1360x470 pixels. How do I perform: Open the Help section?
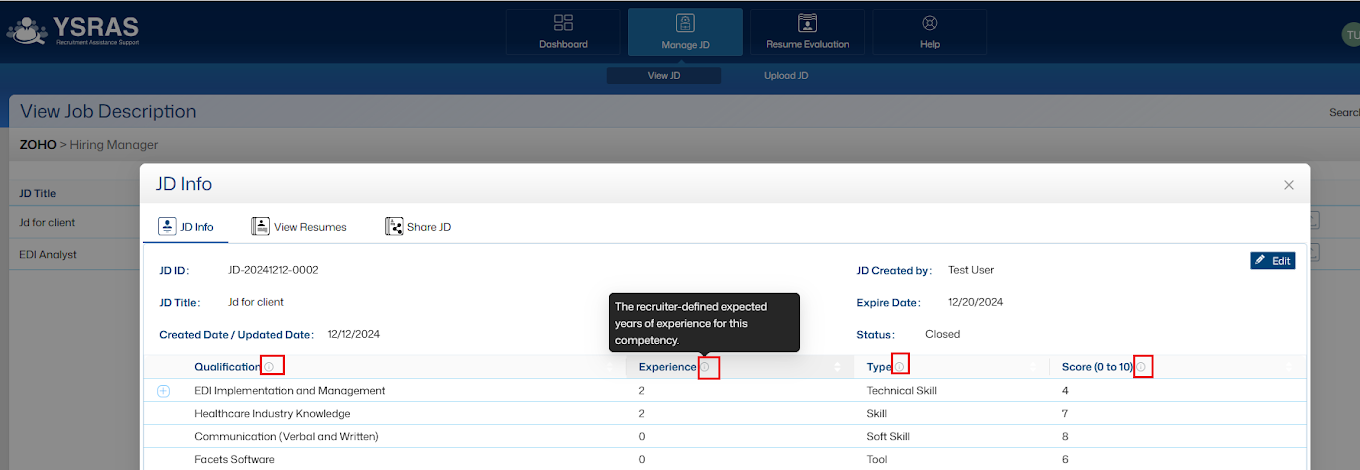[929, 32]
